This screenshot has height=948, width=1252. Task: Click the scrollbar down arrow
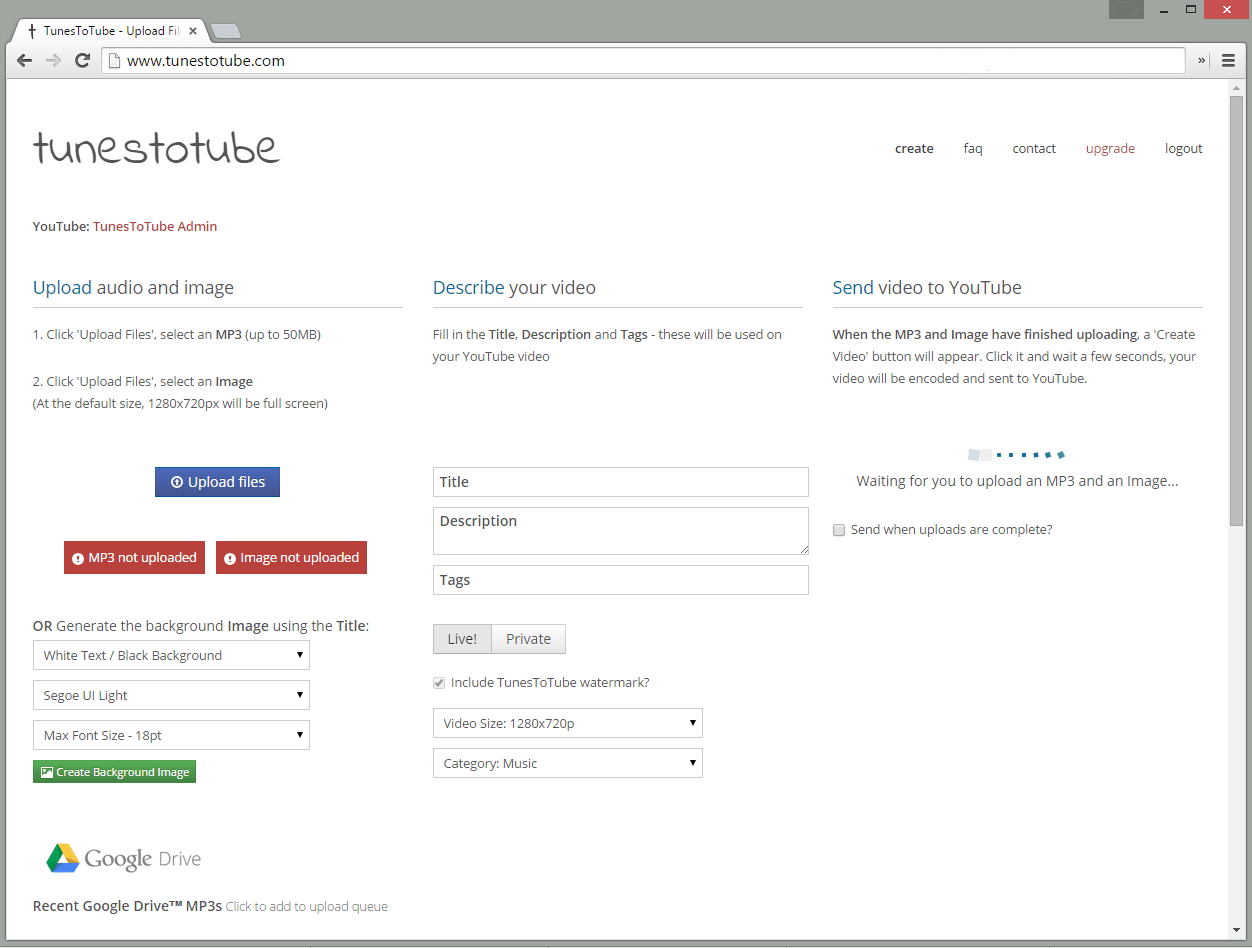click(x=1237, y=930)
